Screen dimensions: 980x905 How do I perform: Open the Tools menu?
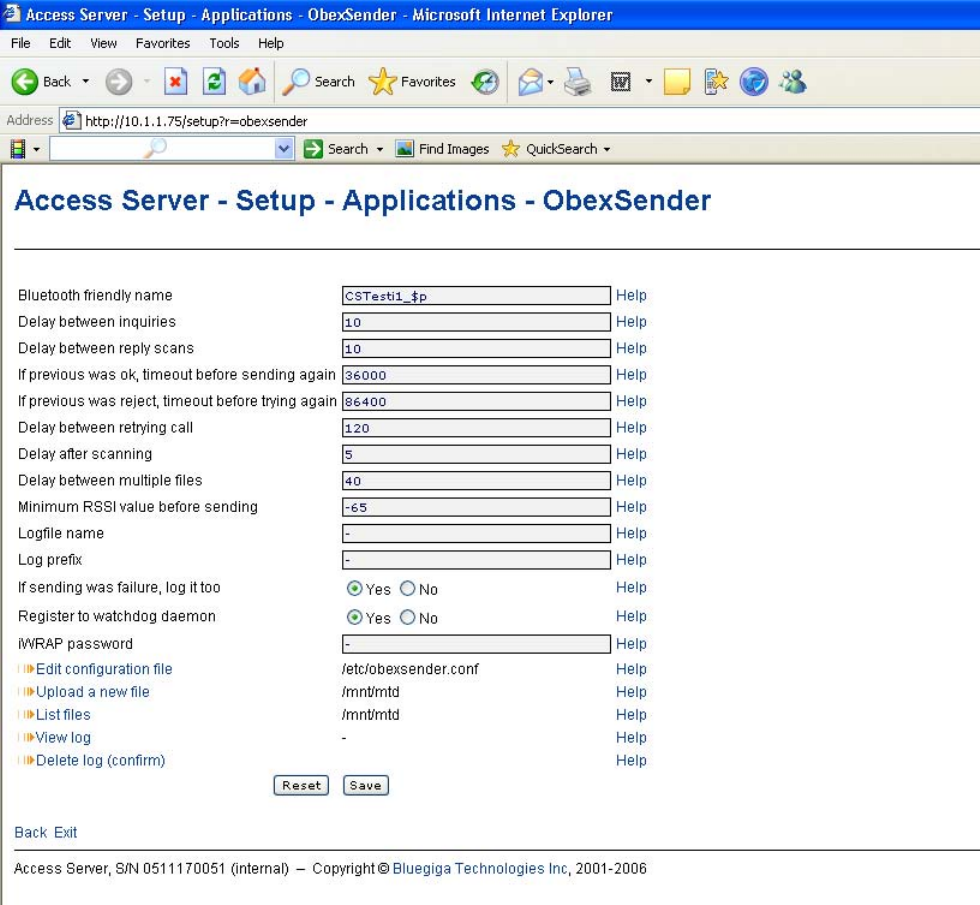tap(224, 43)
